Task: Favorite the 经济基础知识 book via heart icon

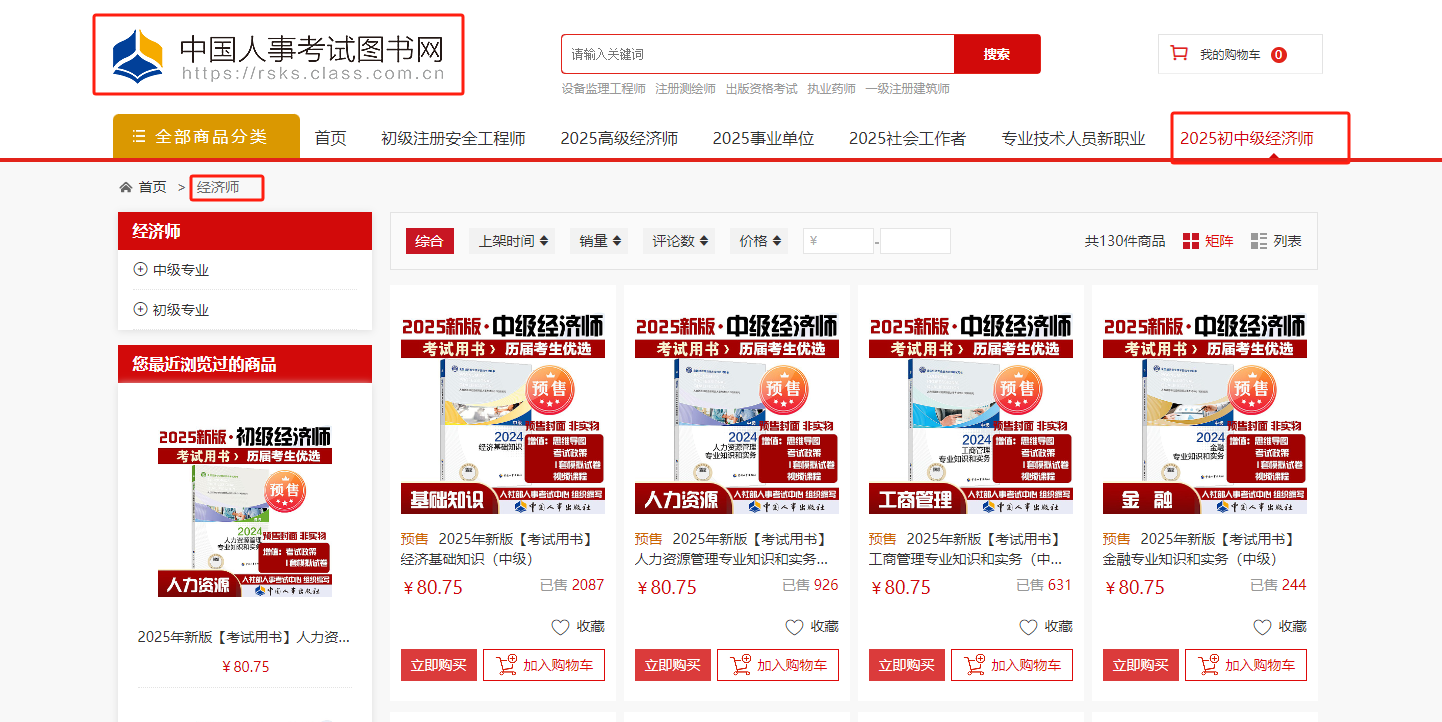Action: 561,627
